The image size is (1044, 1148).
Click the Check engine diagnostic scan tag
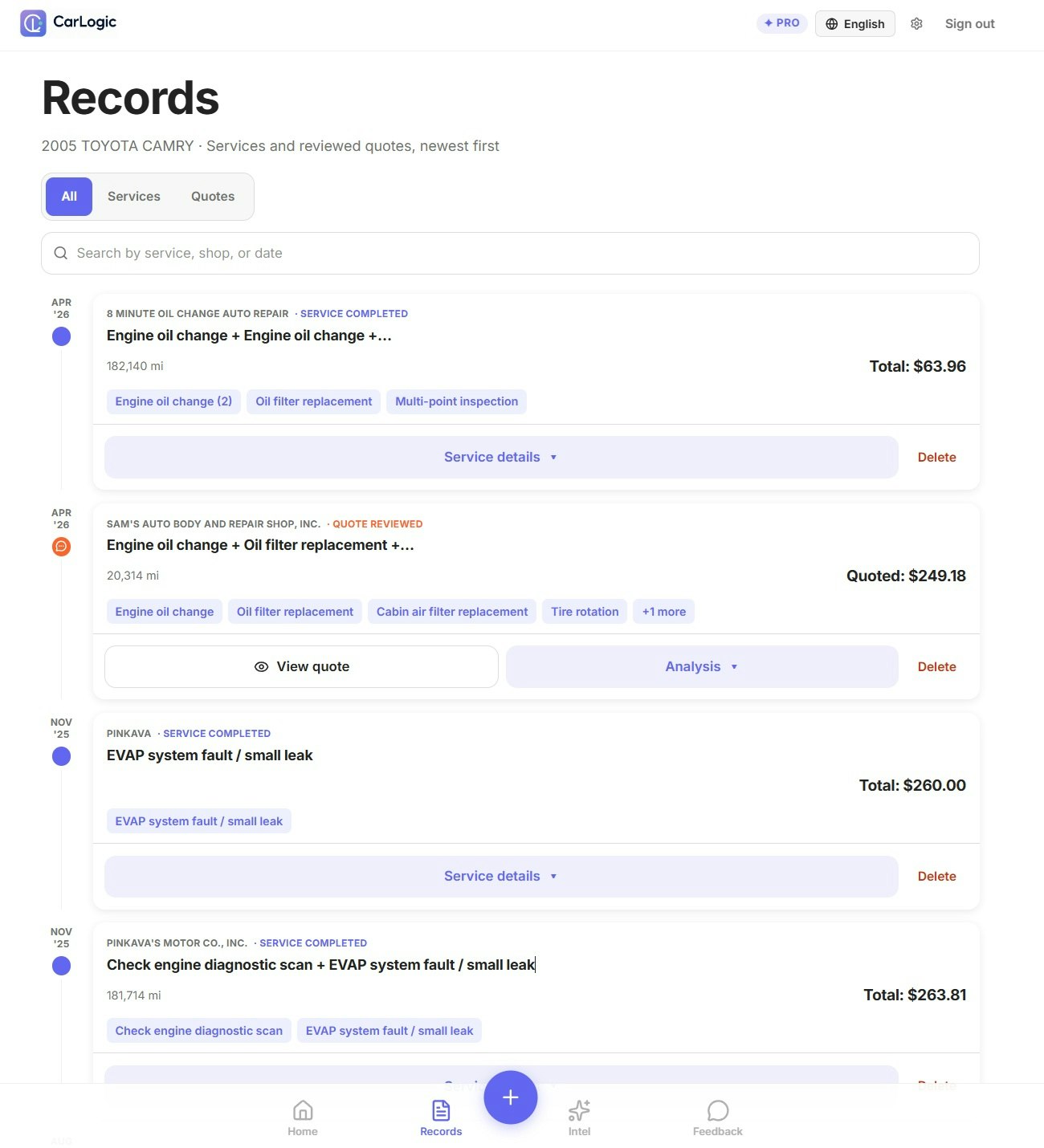[x=199, y=1031]
